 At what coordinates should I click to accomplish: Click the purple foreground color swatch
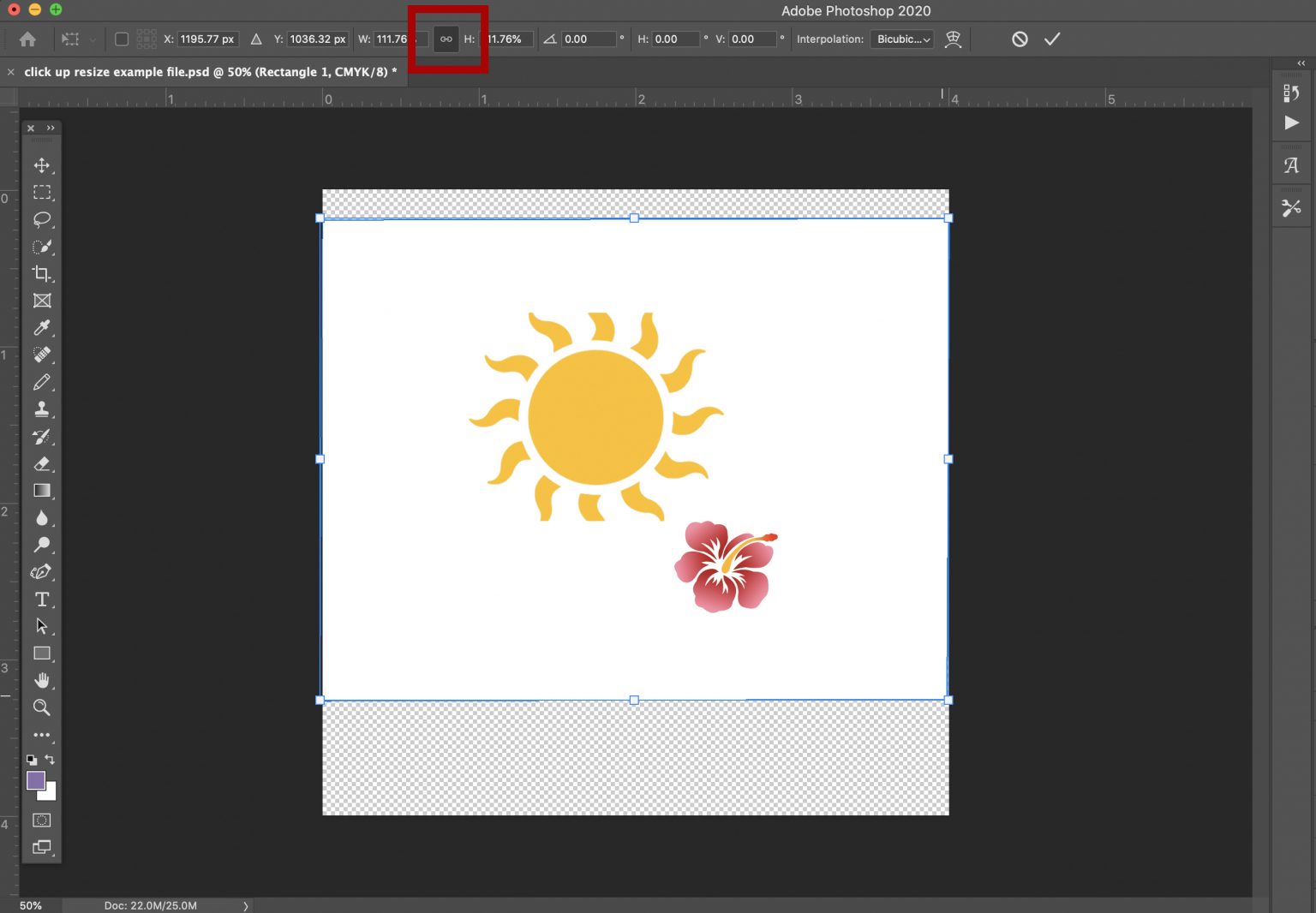pyautogui.click(x=36, y=780)
